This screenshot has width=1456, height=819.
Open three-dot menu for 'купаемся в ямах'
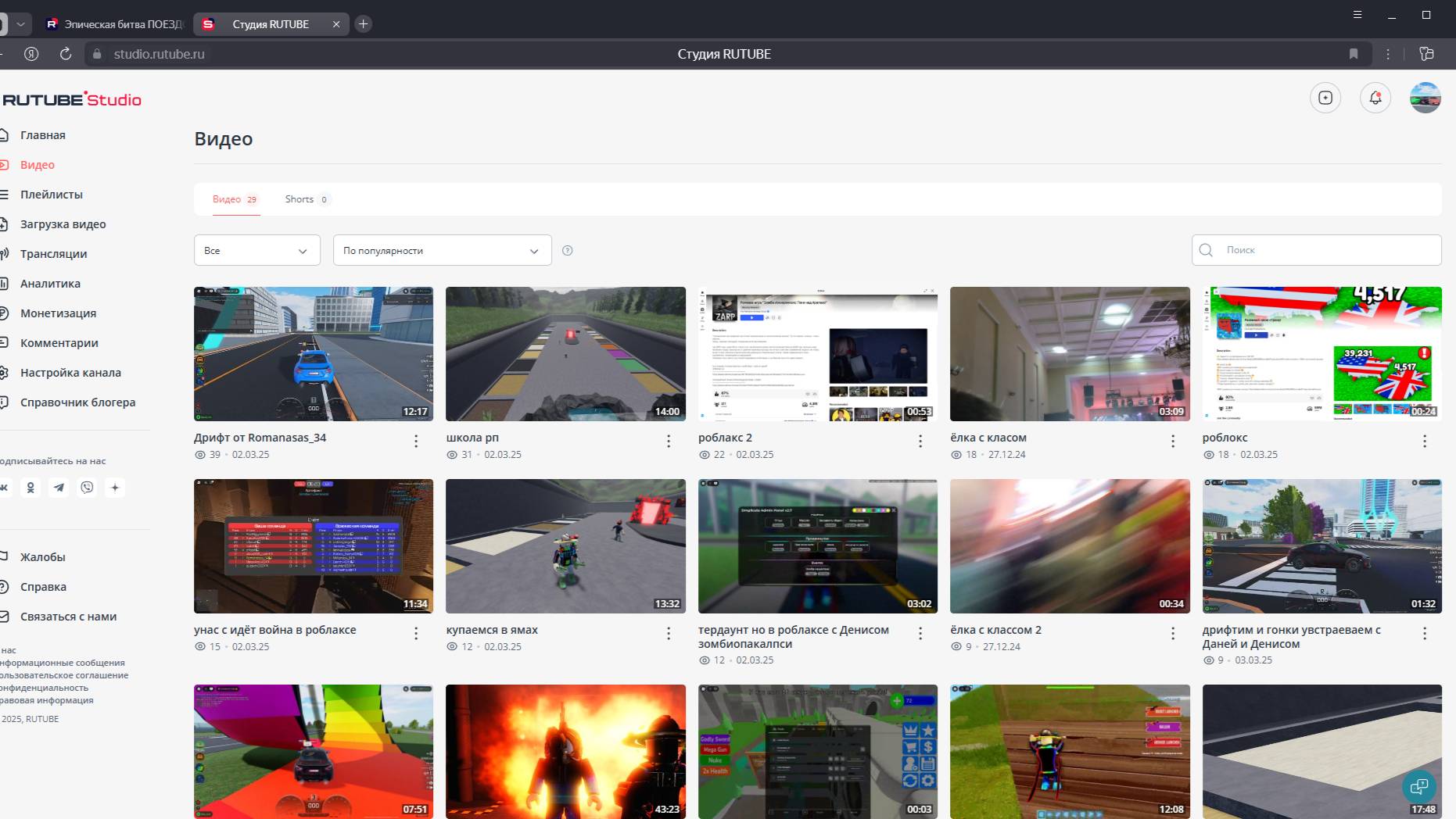click(x=669, y=634)
